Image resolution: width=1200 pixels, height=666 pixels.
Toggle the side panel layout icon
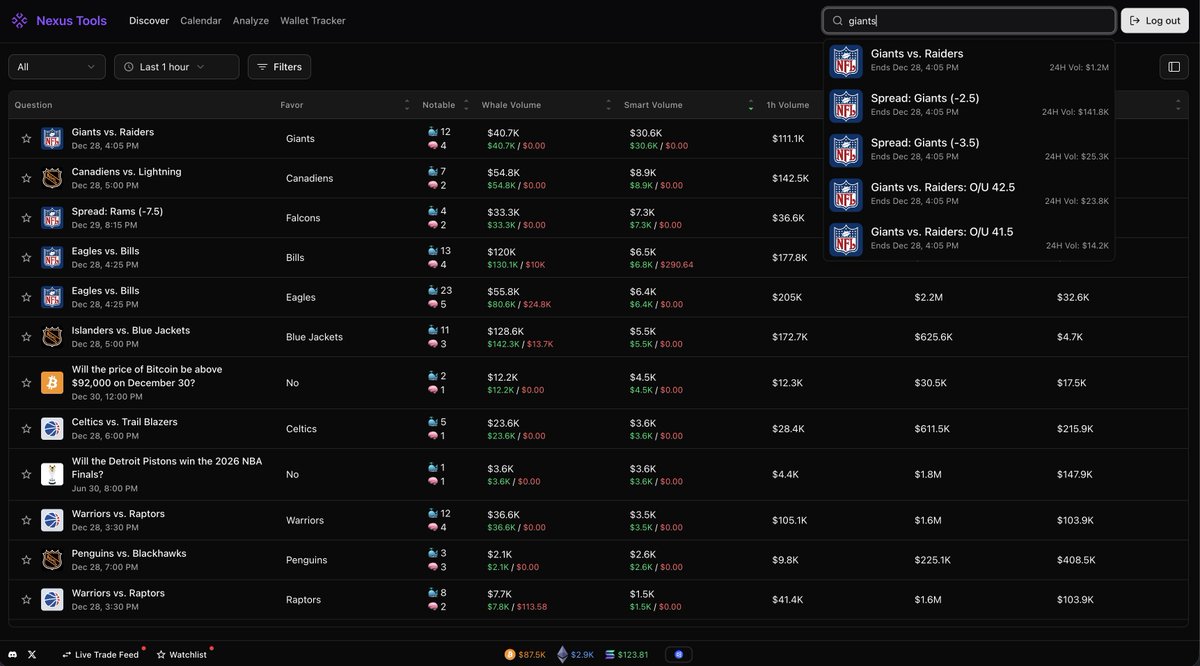(1174, 67)
